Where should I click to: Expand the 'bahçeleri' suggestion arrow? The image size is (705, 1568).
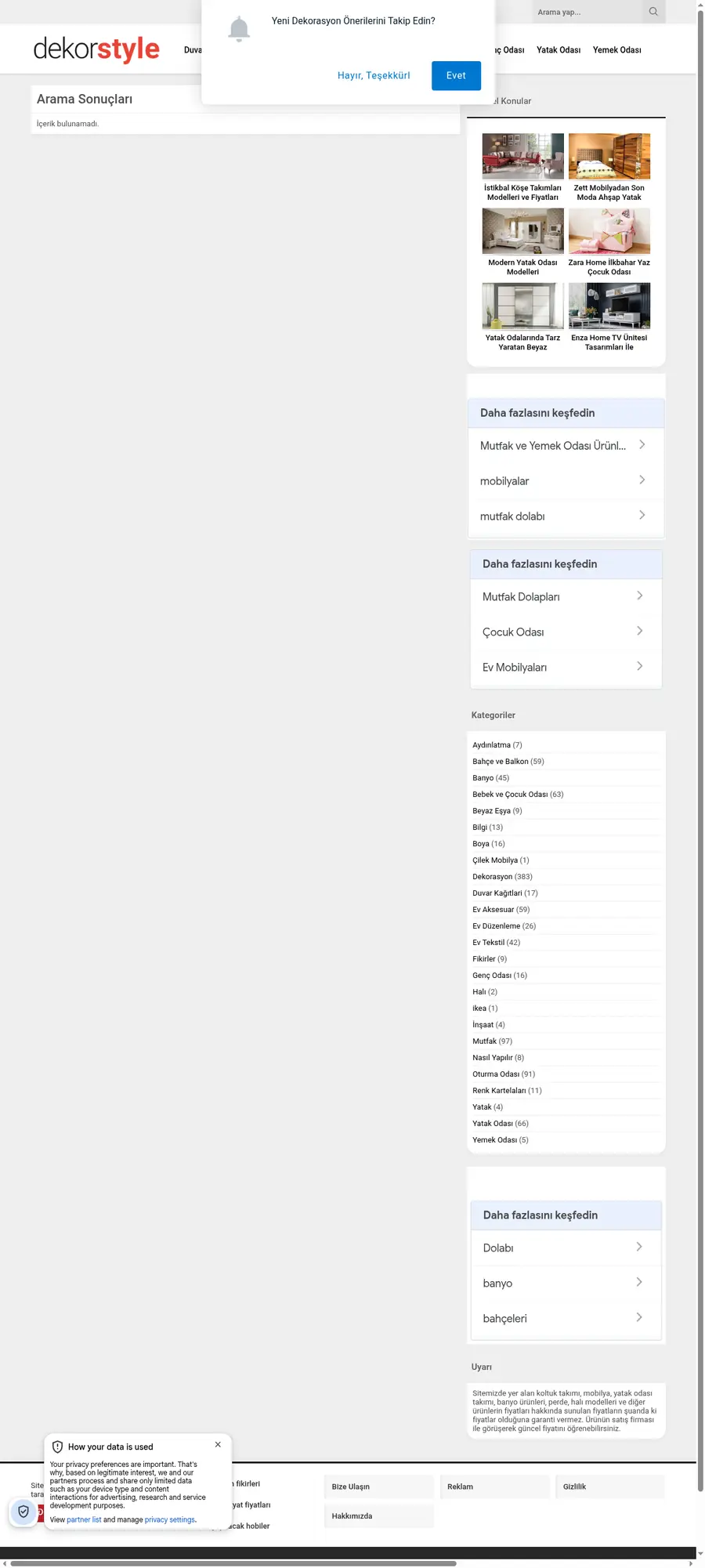[639, 1318]
